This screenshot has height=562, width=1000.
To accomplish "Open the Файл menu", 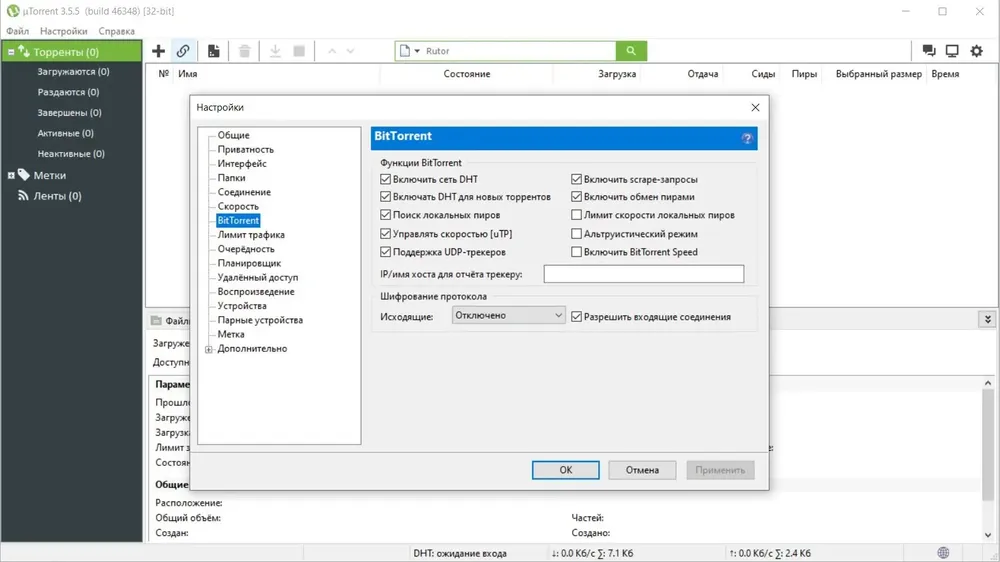I will [x=18, y=31].
